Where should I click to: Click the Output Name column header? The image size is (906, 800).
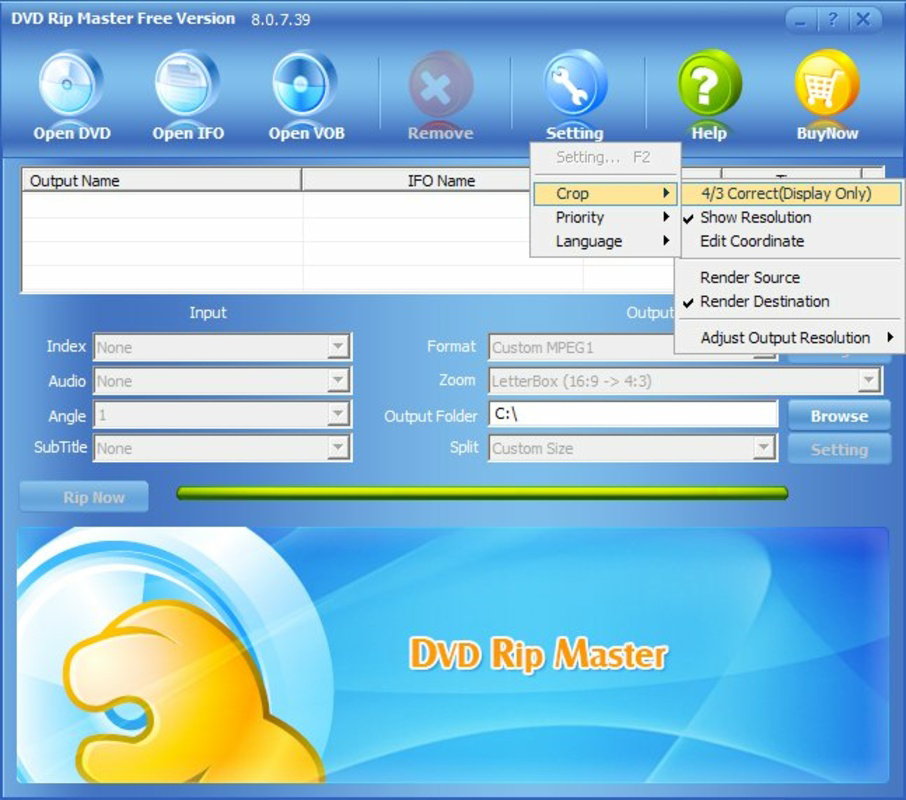click(161, 180)
